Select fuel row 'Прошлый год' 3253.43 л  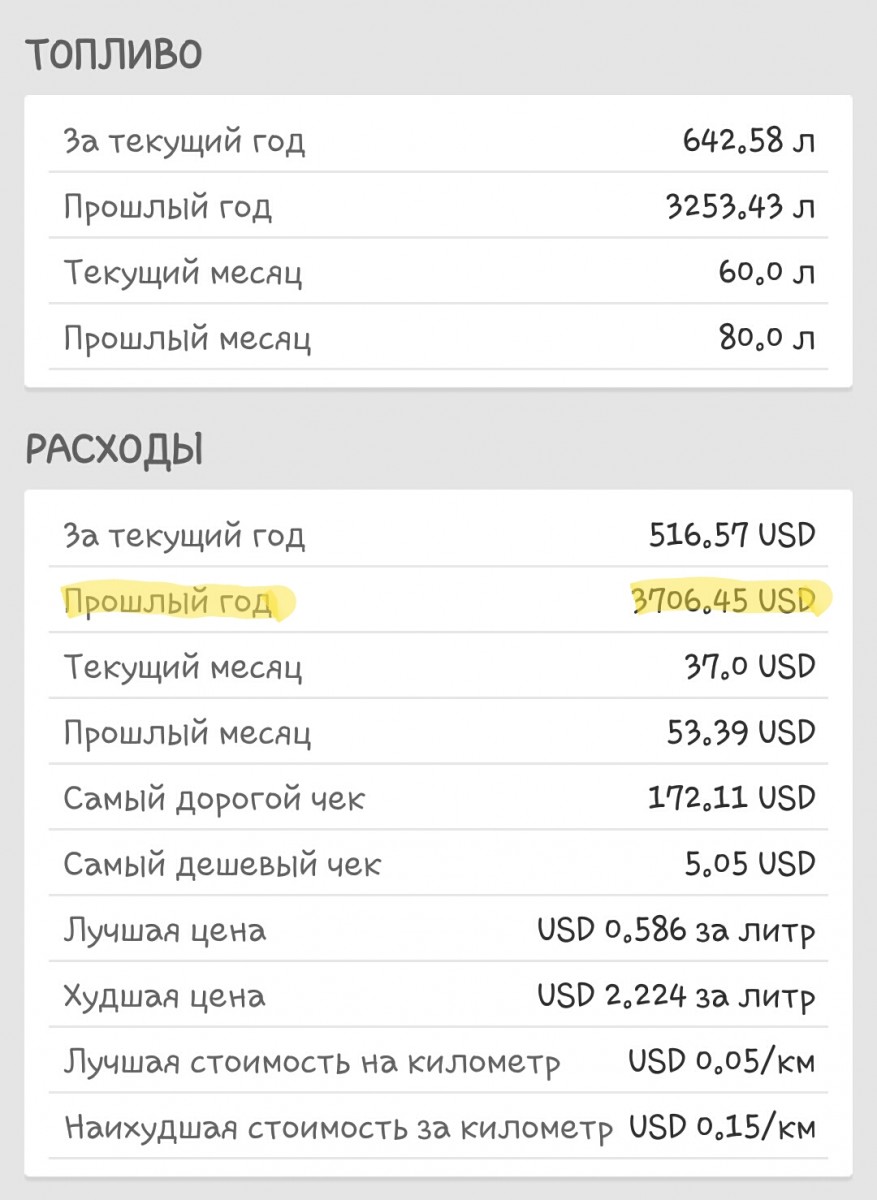(438, 206)
